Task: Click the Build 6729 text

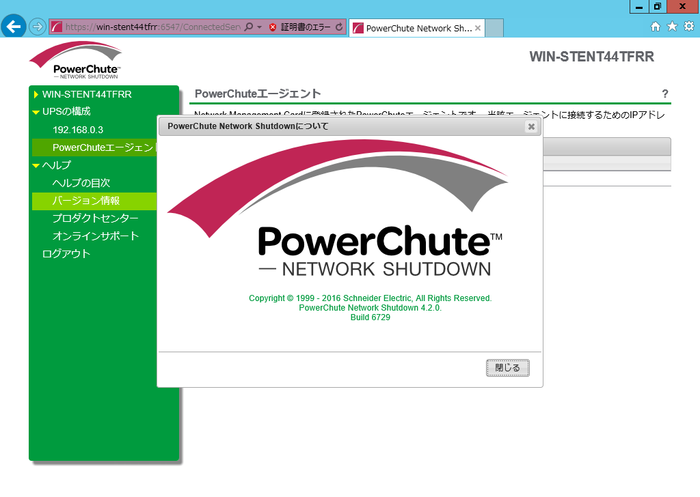Action: tap(370, 317)
